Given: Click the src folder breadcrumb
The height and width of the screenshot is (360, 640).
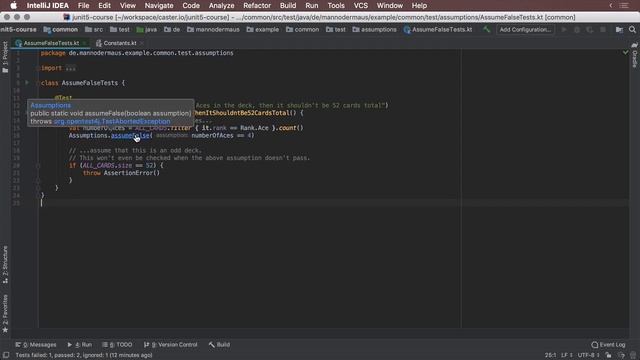Looking at the screenshot, I should click(x=94, y=29).
